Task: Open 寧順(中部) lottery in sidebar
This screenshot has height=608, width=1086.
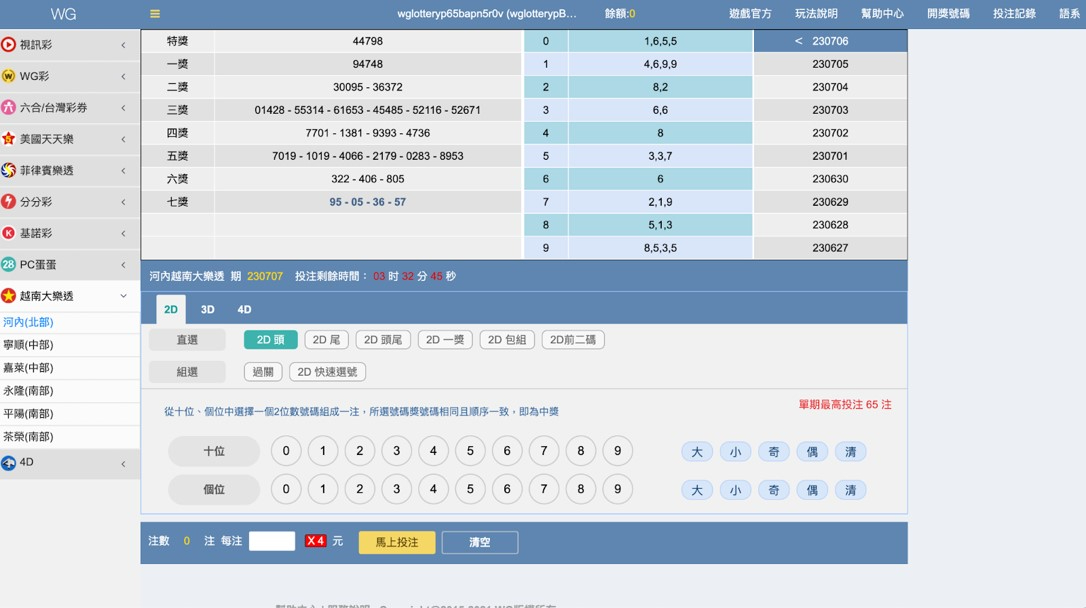Action: [28, 345]
